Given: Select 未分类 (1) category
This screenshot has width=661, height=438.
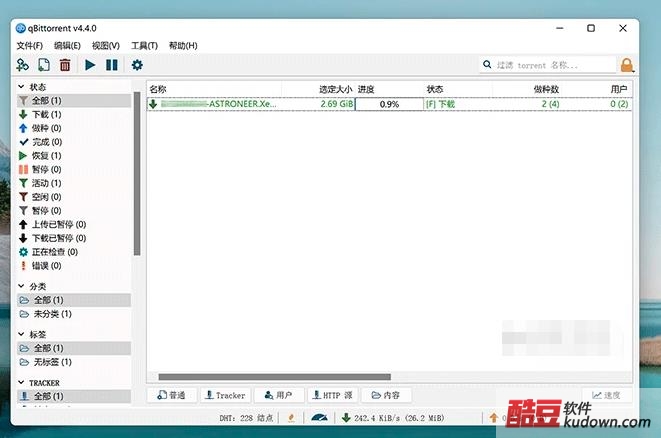Looking at the screenshot, I should coord(74,314).
